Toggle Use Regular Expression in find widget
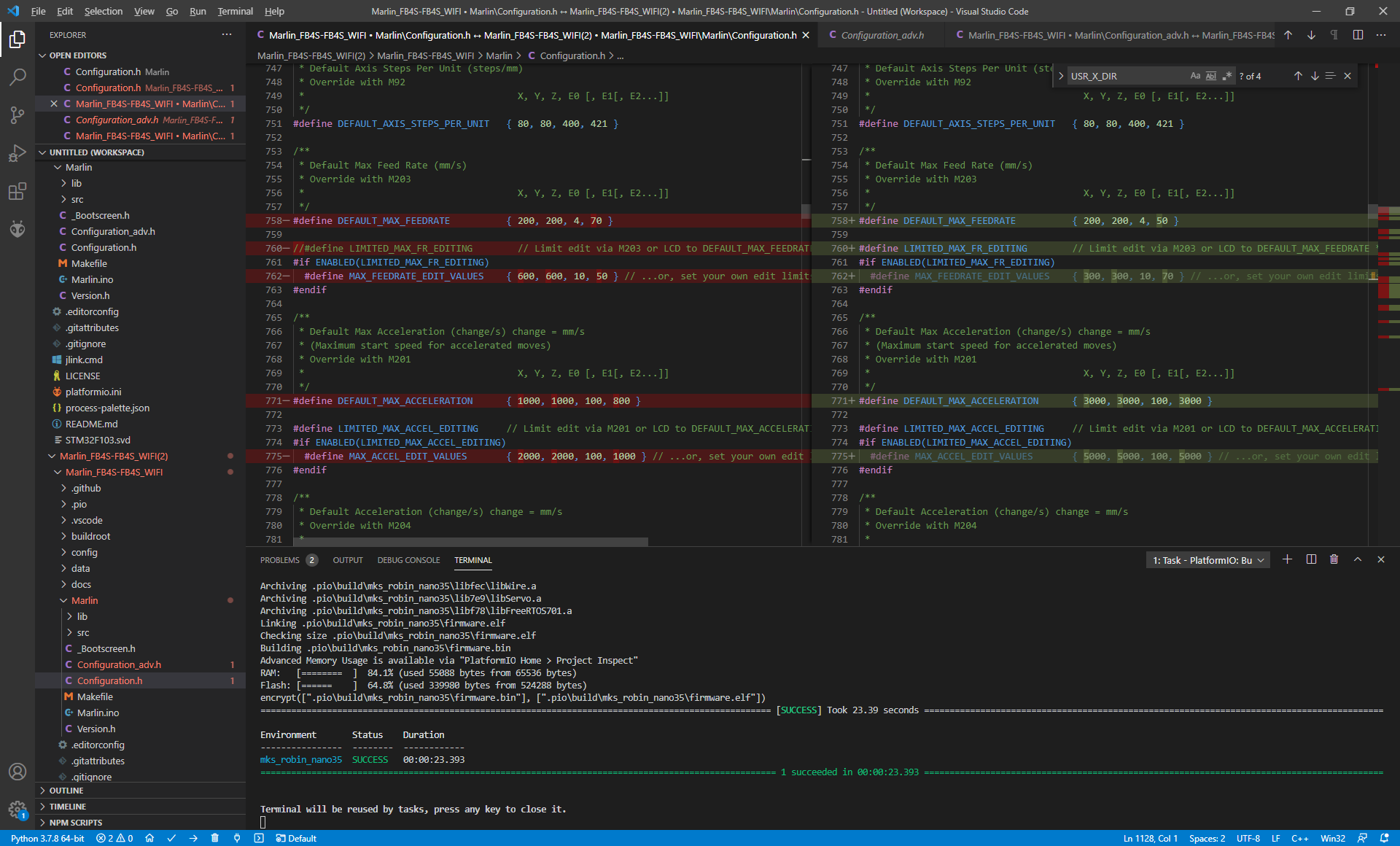This screenshot has height=846, width=1400. pyautogui.click(x=1227, y=76)
